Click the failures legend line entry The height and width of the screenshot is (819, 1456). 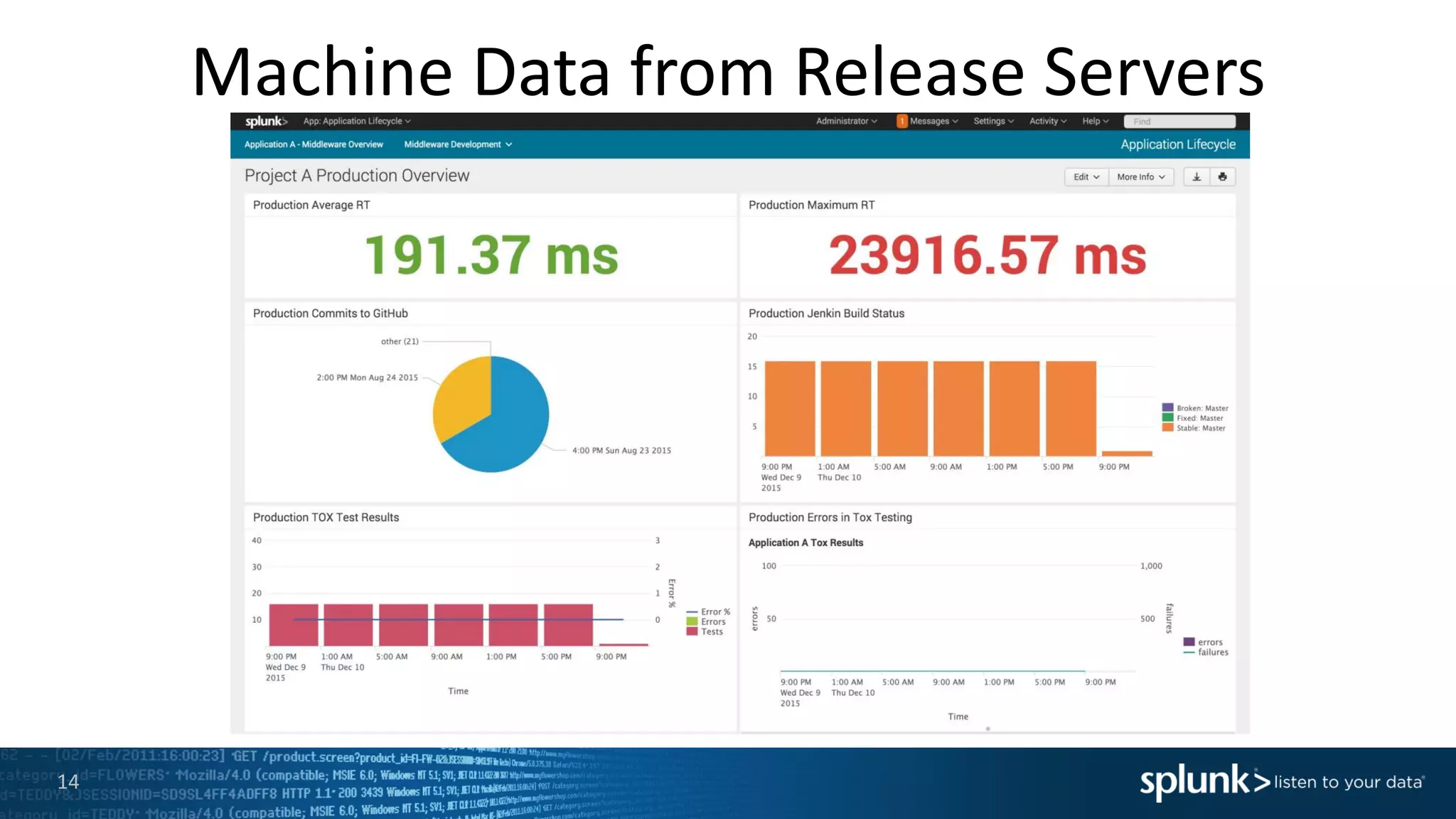tap(1206, 653)
